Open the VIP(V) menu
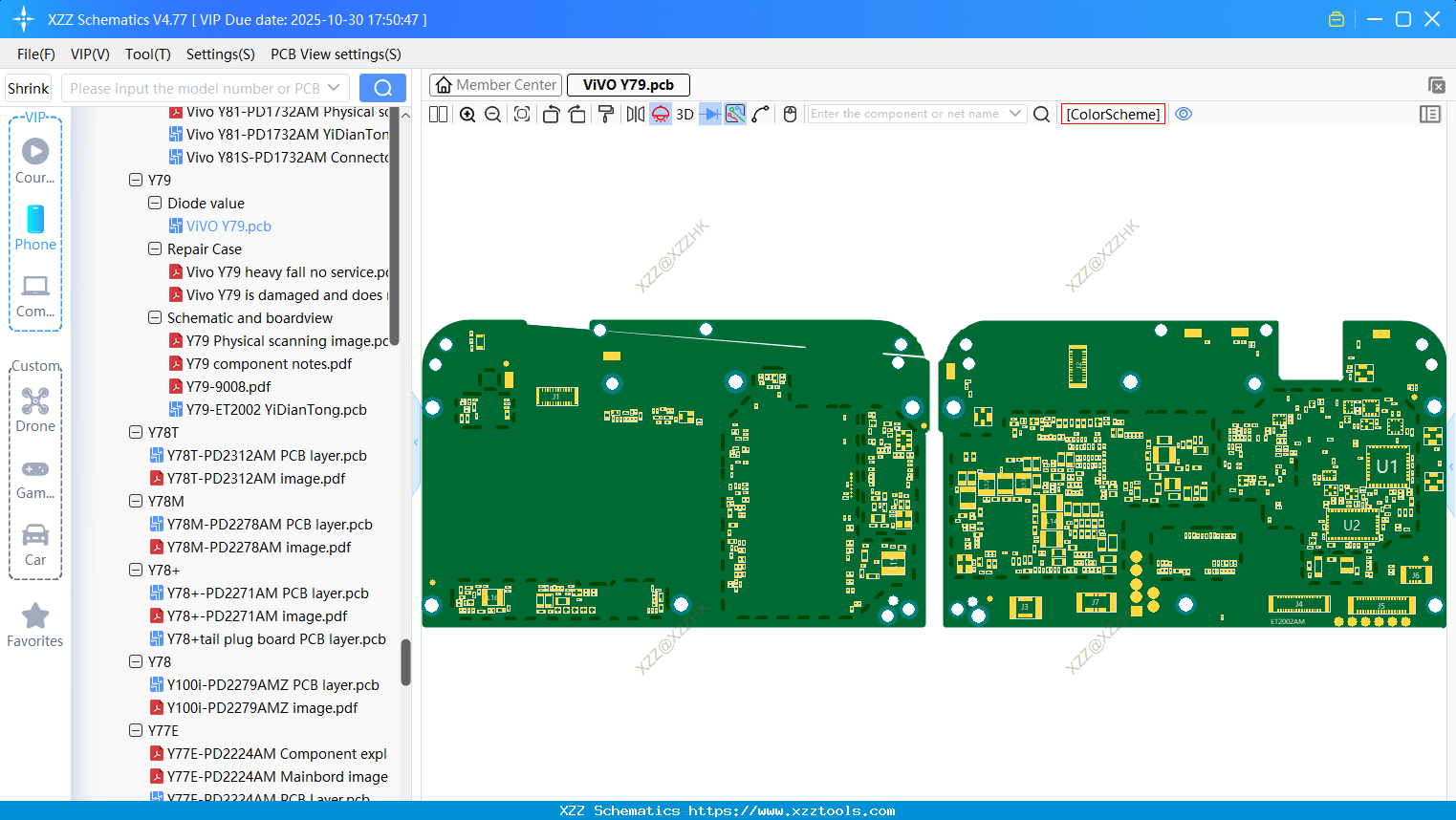1456x820 pixels. (x=90, y=54)
